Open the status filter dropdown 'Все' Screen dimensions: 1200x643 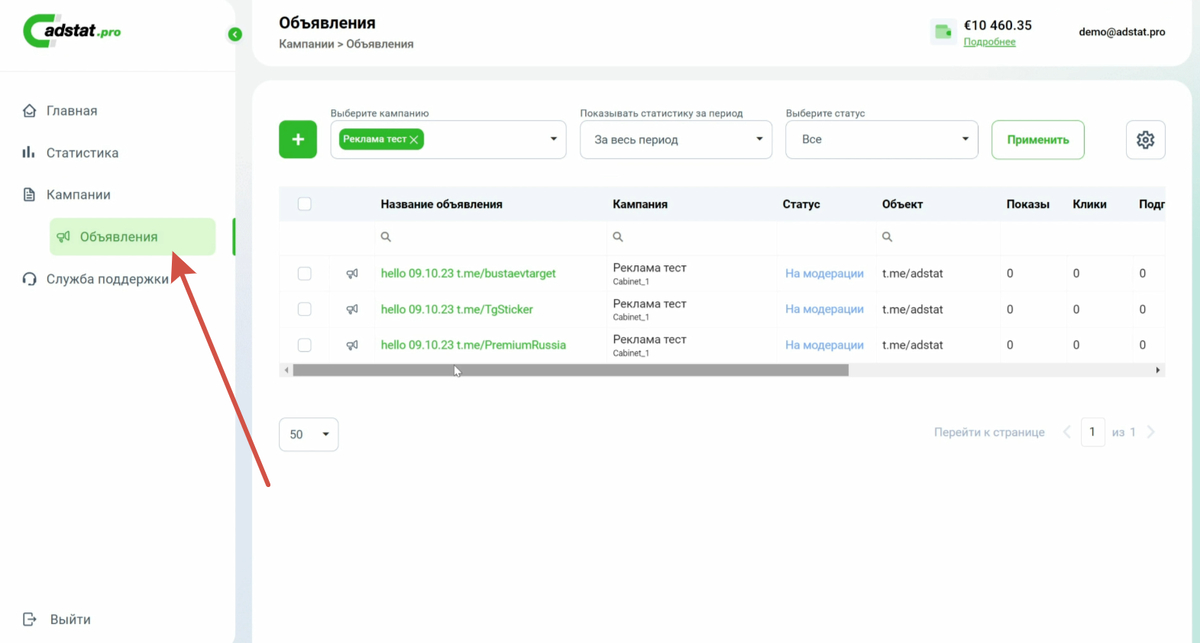(x=881, y=140)
